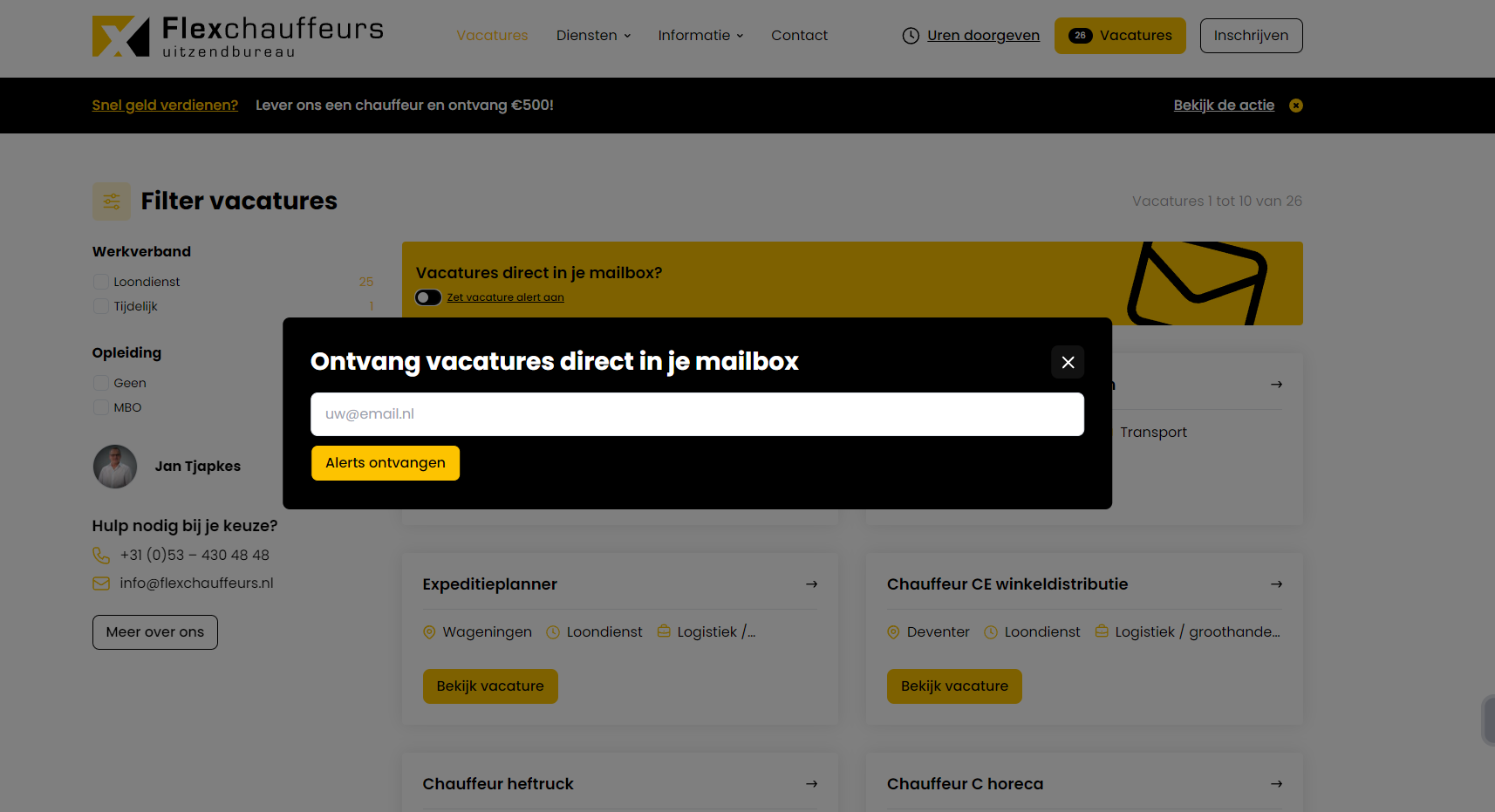Image resolution: width=1495 pixels, height=812 pixels.
Task: Open the Snel geld verdienen link
Action: 165,105
